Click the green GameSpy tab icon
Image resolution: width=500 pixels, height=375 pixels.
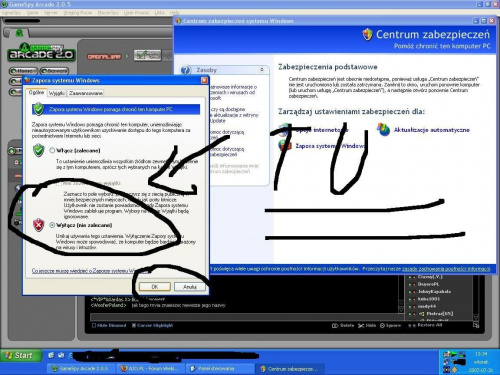pos(19,33)
